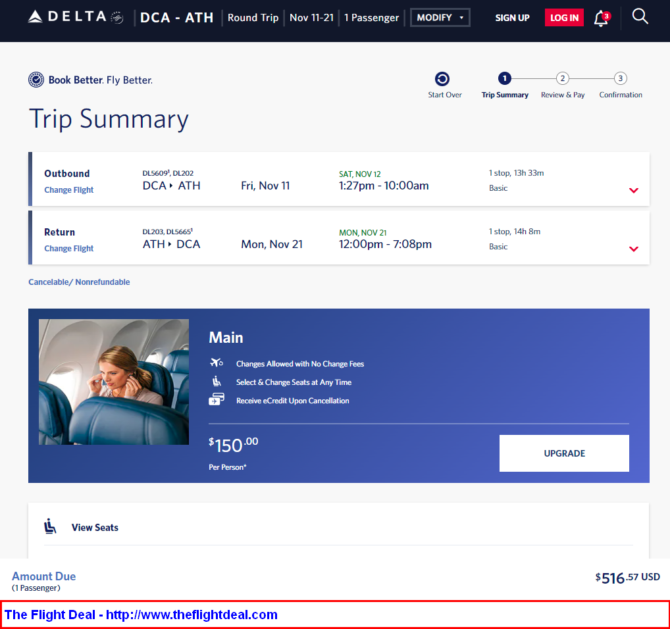Open the Cancelable/ Nonrefundable link
The width and height of the screenshot is (670, 629).
pos(79,282)
